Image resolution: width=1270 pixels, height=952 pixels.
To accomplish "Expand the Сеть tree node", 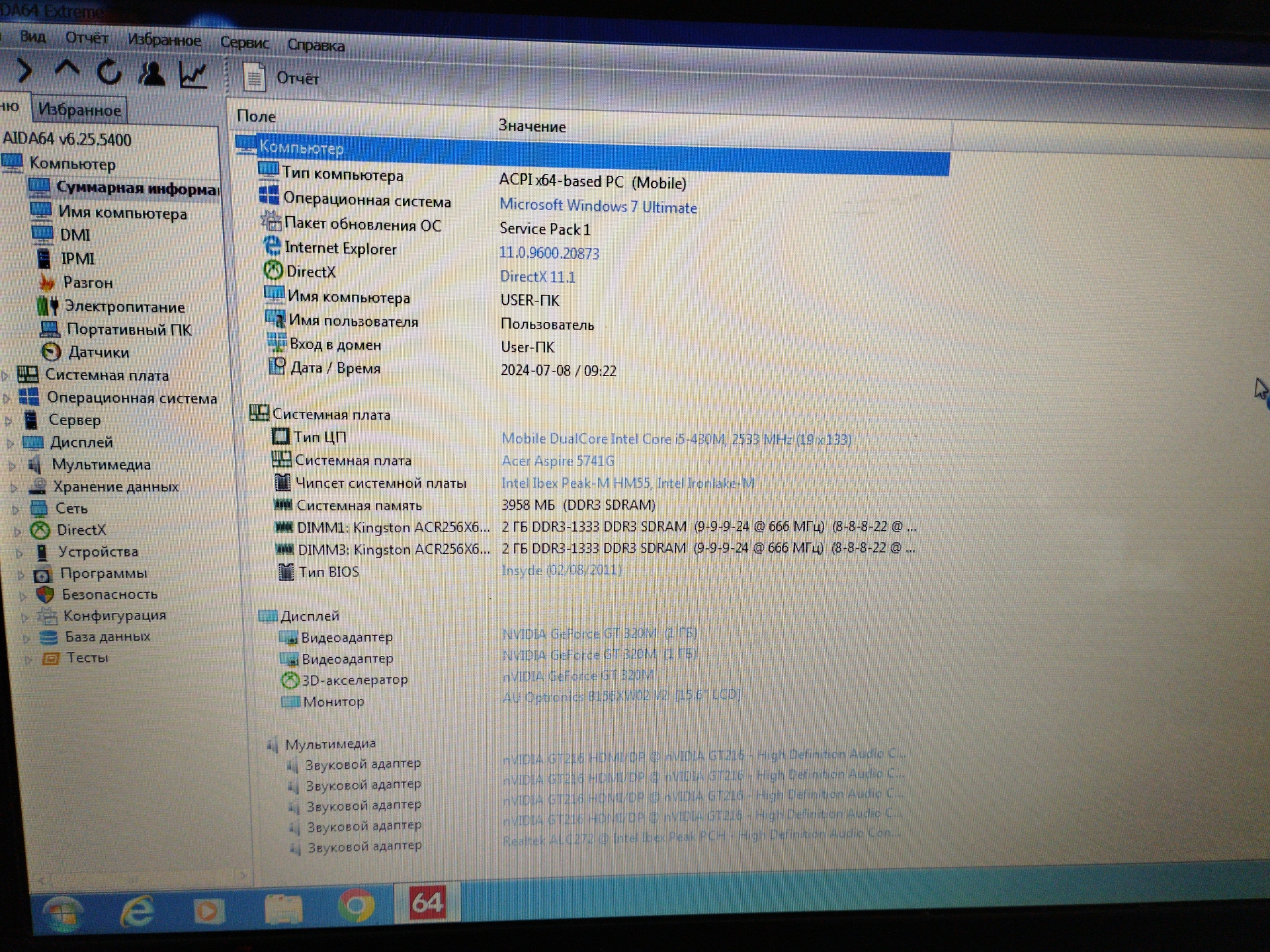I will (16, 510).
